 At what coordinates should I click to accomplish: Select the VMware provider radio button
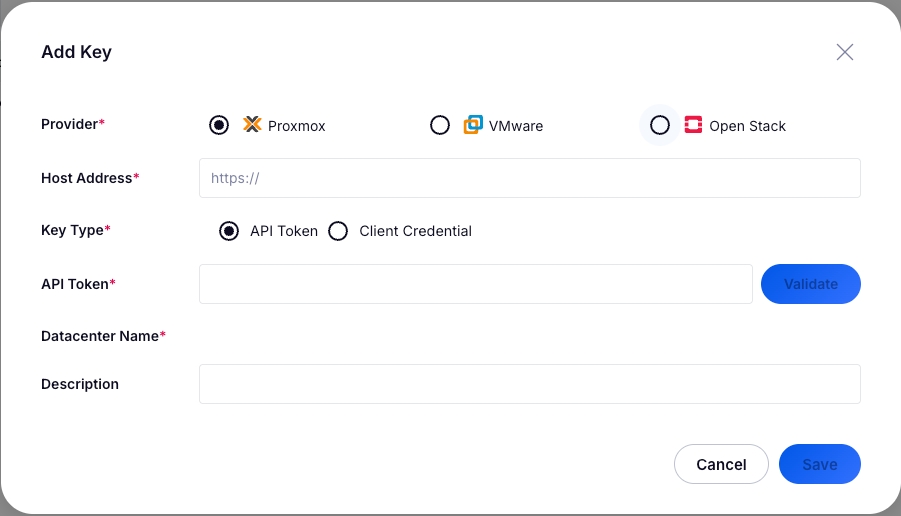click(x=440, y=125)
